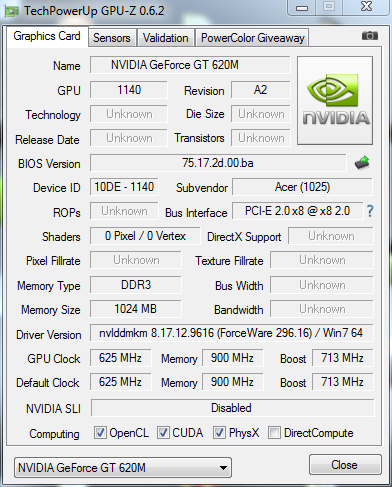Click the Default Clock field 625 MHz
This screenshot has height=487, width=392.
point(121,382)
